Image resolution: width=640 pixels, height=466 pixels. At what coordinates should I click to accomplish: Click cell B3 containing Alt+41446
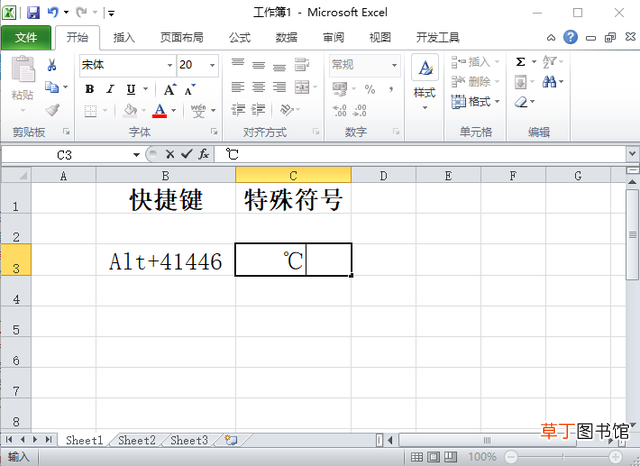click(166, 260)
